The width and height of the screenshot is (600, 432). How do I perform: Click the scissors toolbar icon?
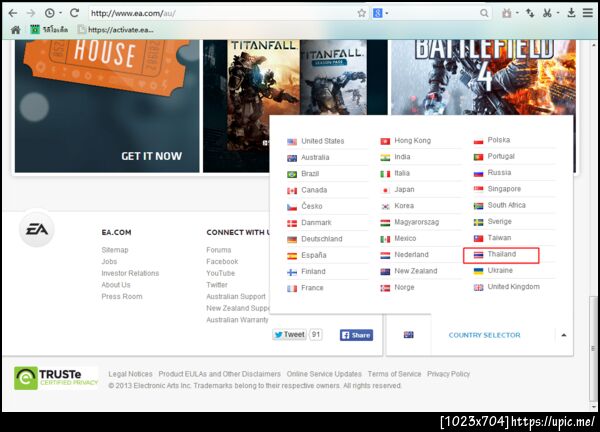pos(547,13)
